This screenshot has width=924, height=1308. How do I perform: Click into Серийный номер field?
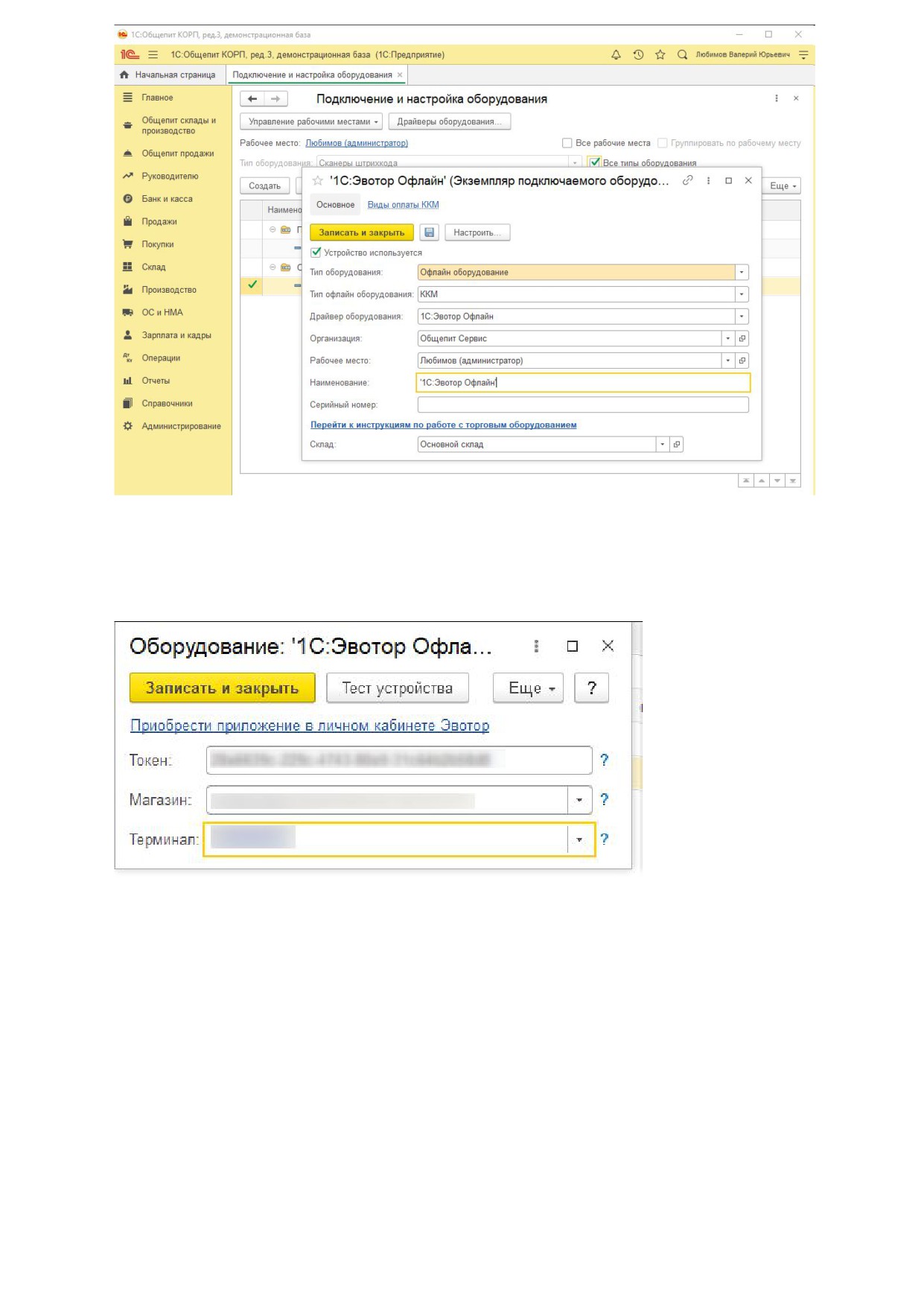coord(583,404)
